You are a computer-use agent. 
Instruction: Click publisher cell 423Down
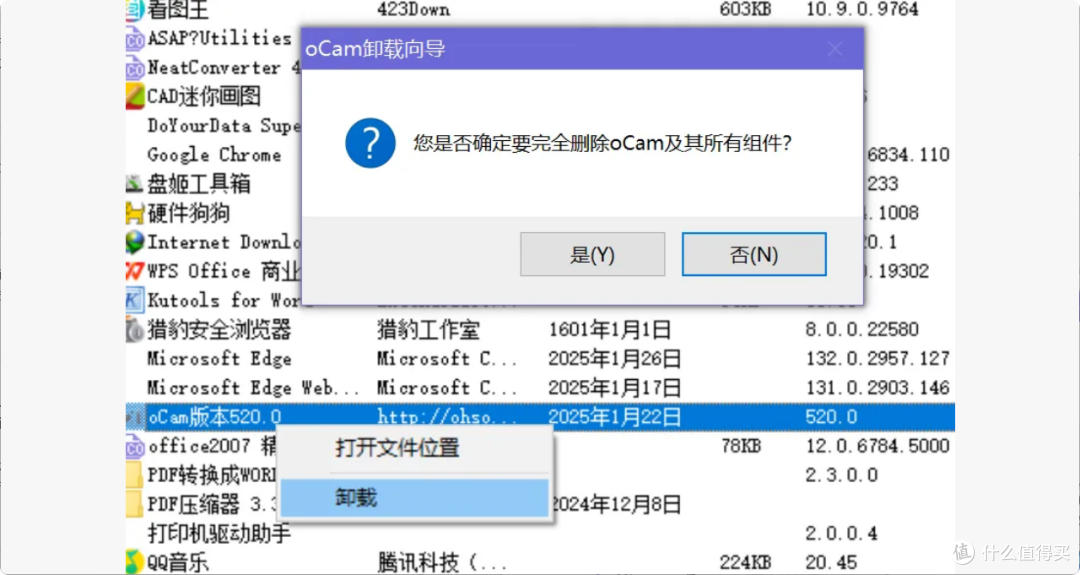[x=413, y=10]
